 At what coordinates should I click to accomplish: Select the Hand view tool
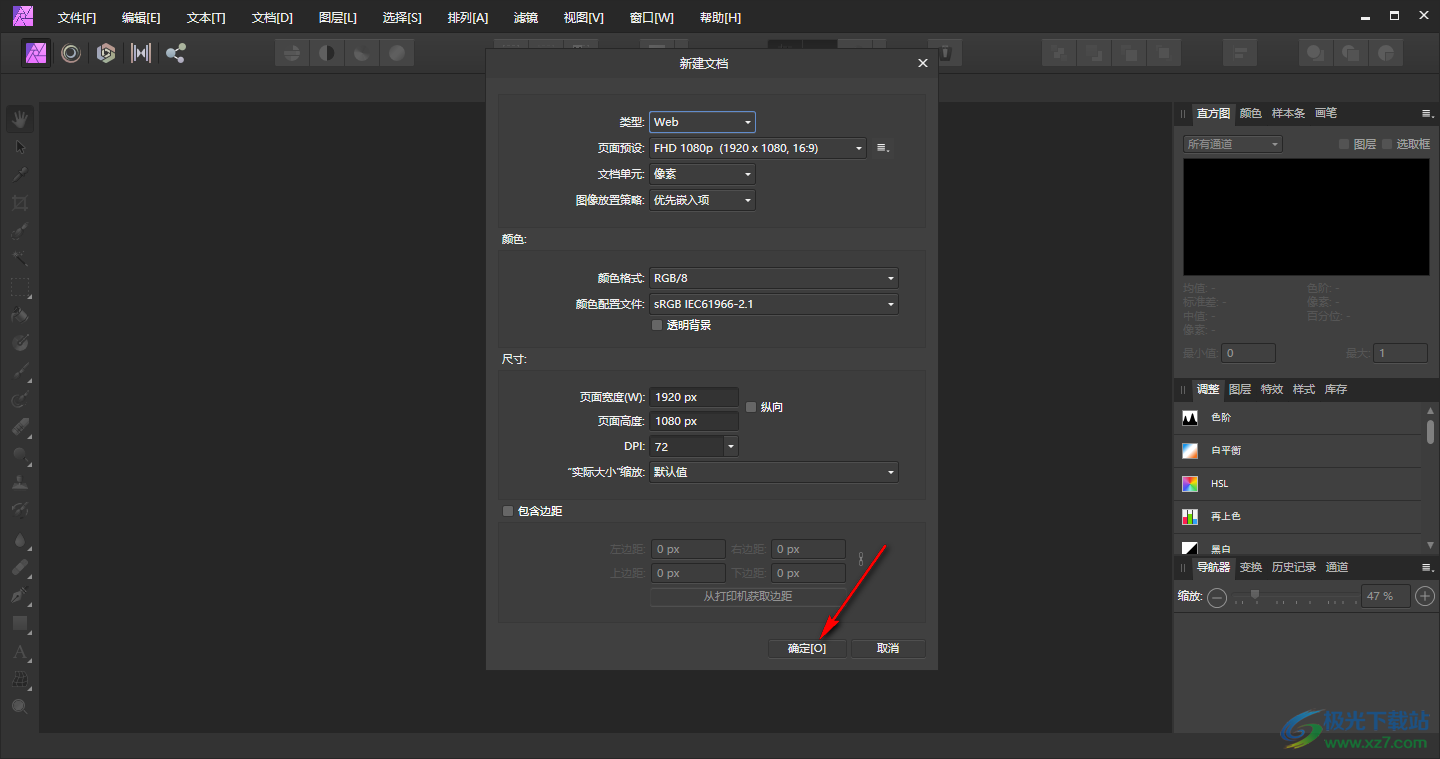pos(20,119)
